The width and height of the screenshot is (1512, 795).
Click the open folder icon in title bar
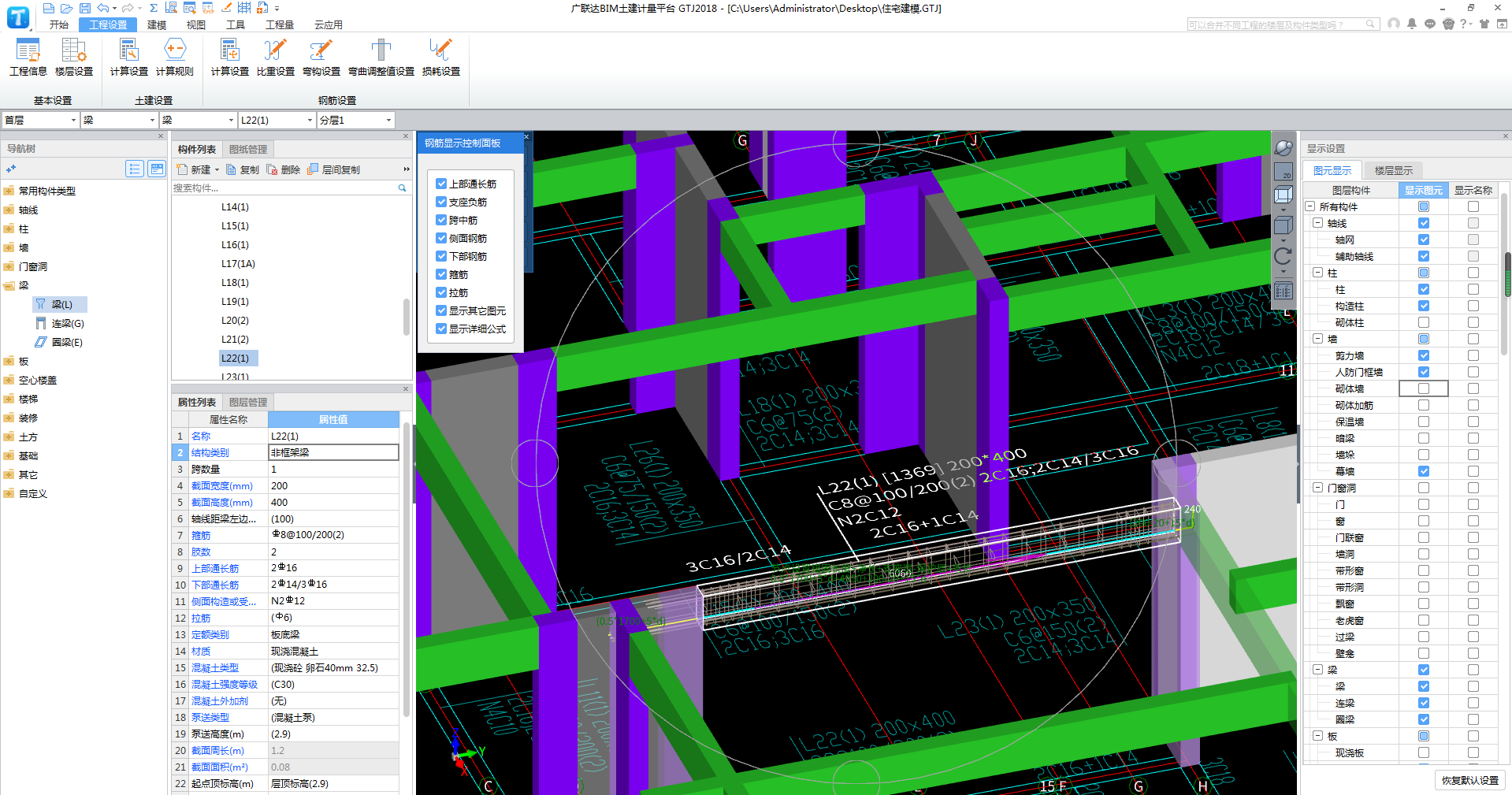tap(67, 8)
